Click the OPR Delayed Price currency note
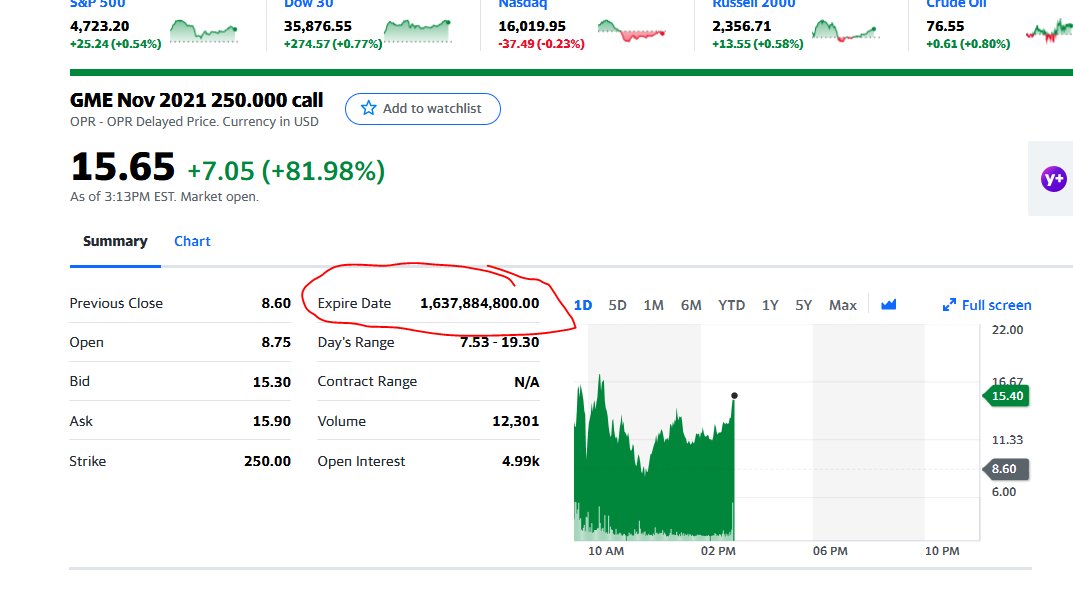This screenshot has width=1073, height=592. [194, 122]
